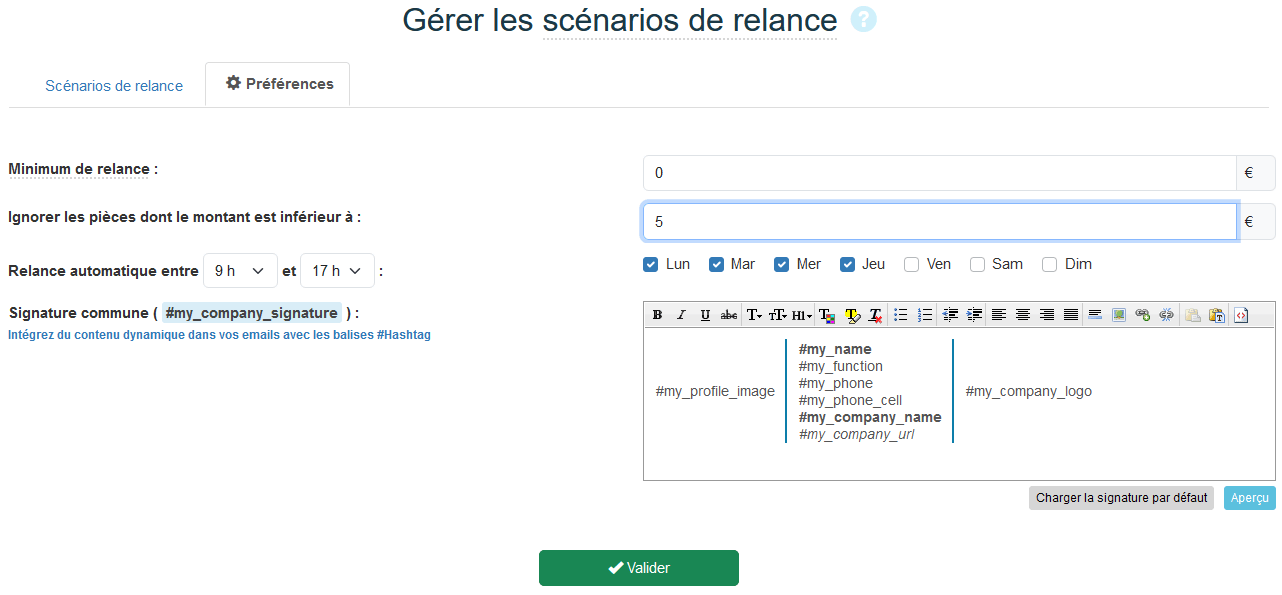Select the Préférences tab
Image resolution: width=1282 pixels, height=595 pixels.
click(x=277, y=84)
